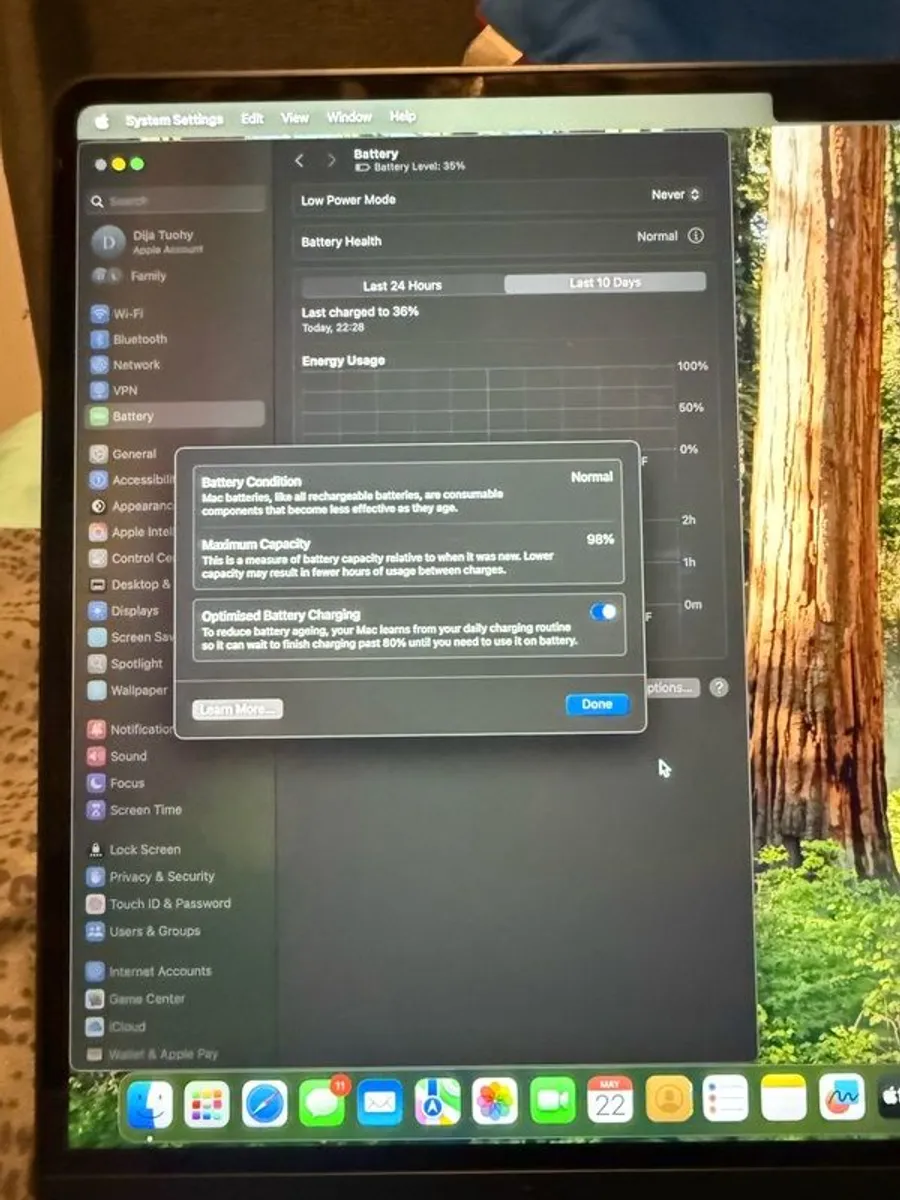
Task: Click the help question mark button
Action: click(x=719, y=688)
